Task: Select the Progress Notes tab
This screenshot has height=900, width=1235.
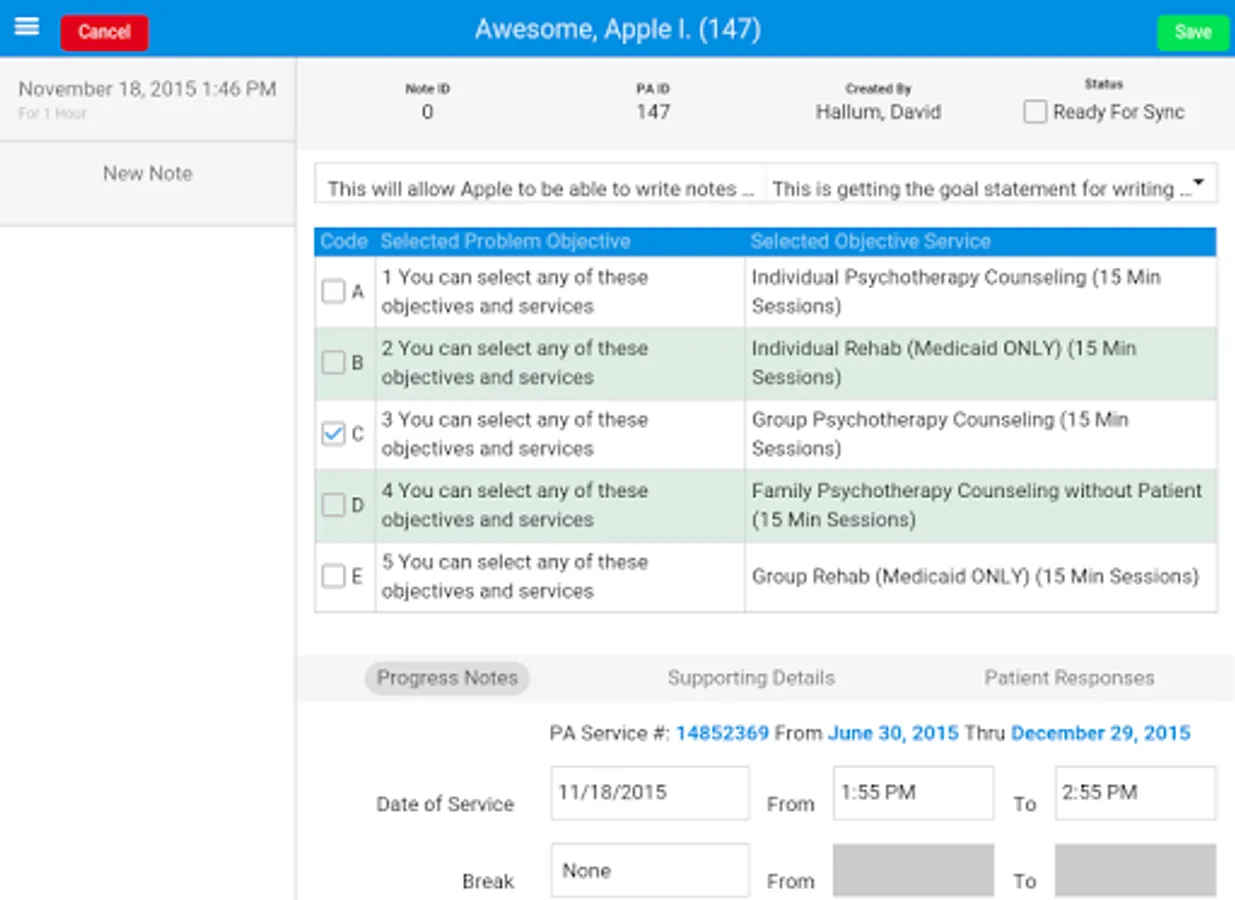Action: pyautogui.click(x=447, y=678)
